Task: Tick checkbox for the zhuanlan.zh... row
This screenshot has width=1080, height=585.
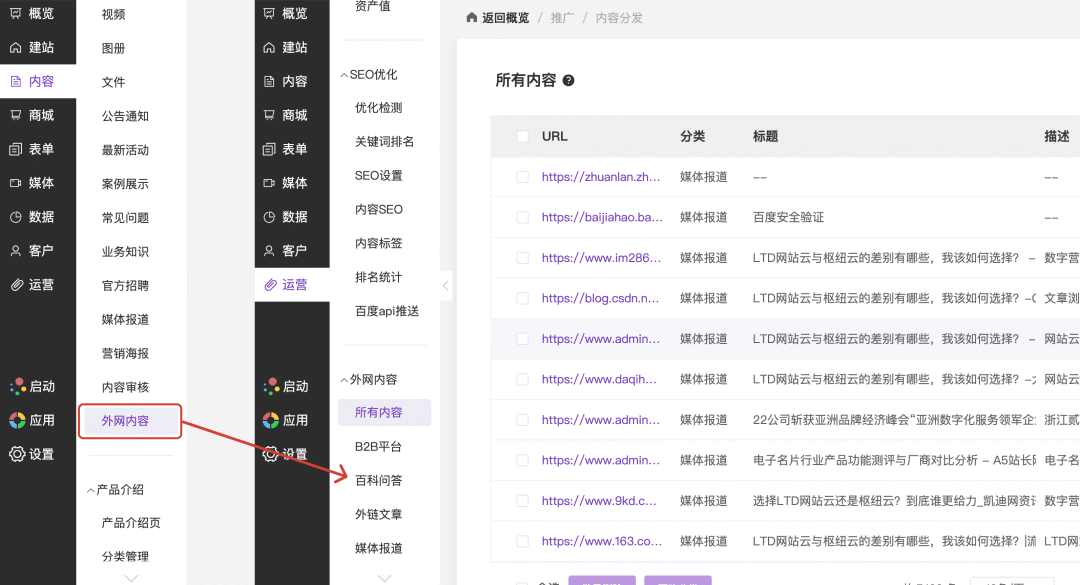Action: coord(523,177)
